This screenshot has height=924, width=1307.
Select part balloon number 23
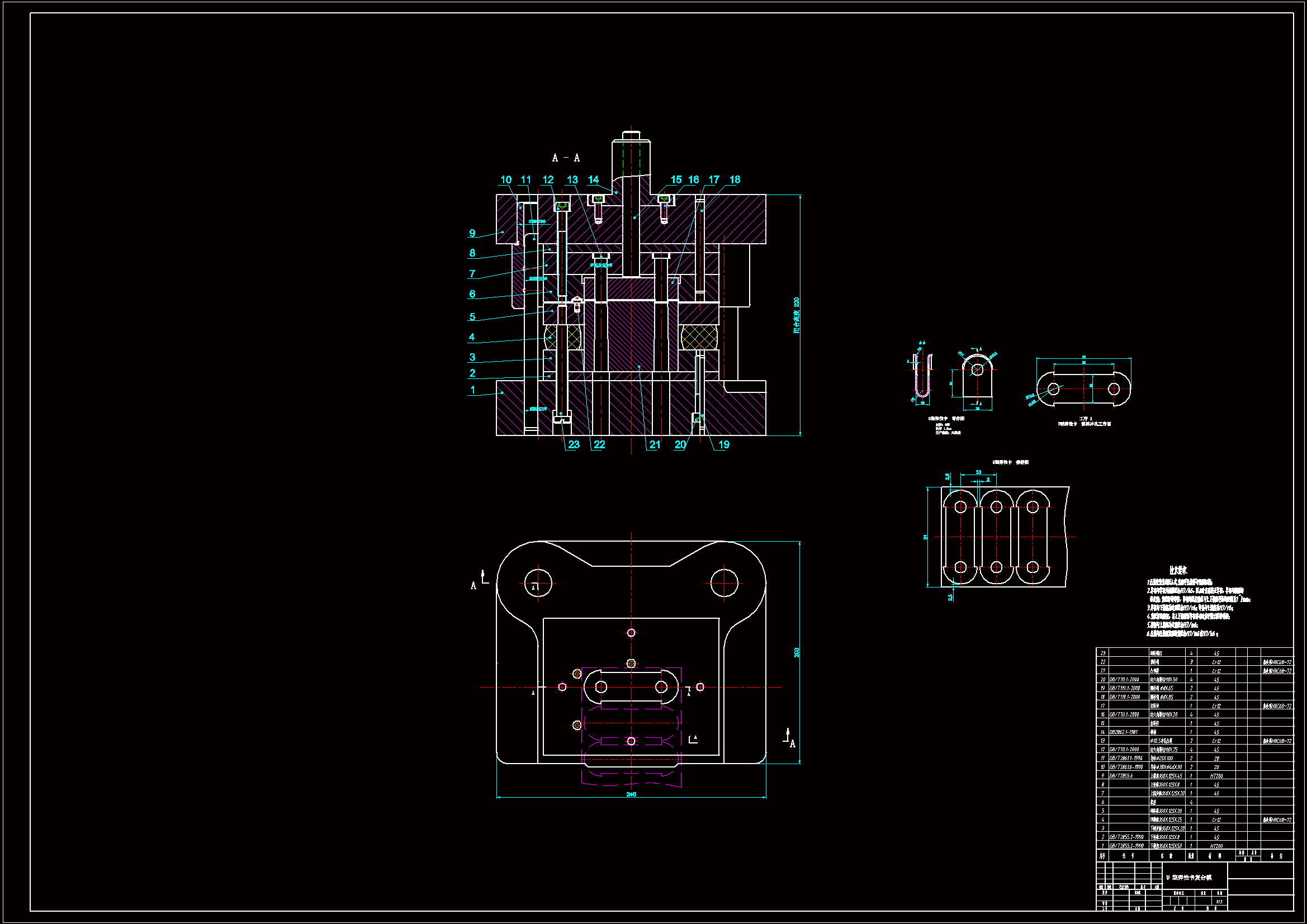click(573, 444)
